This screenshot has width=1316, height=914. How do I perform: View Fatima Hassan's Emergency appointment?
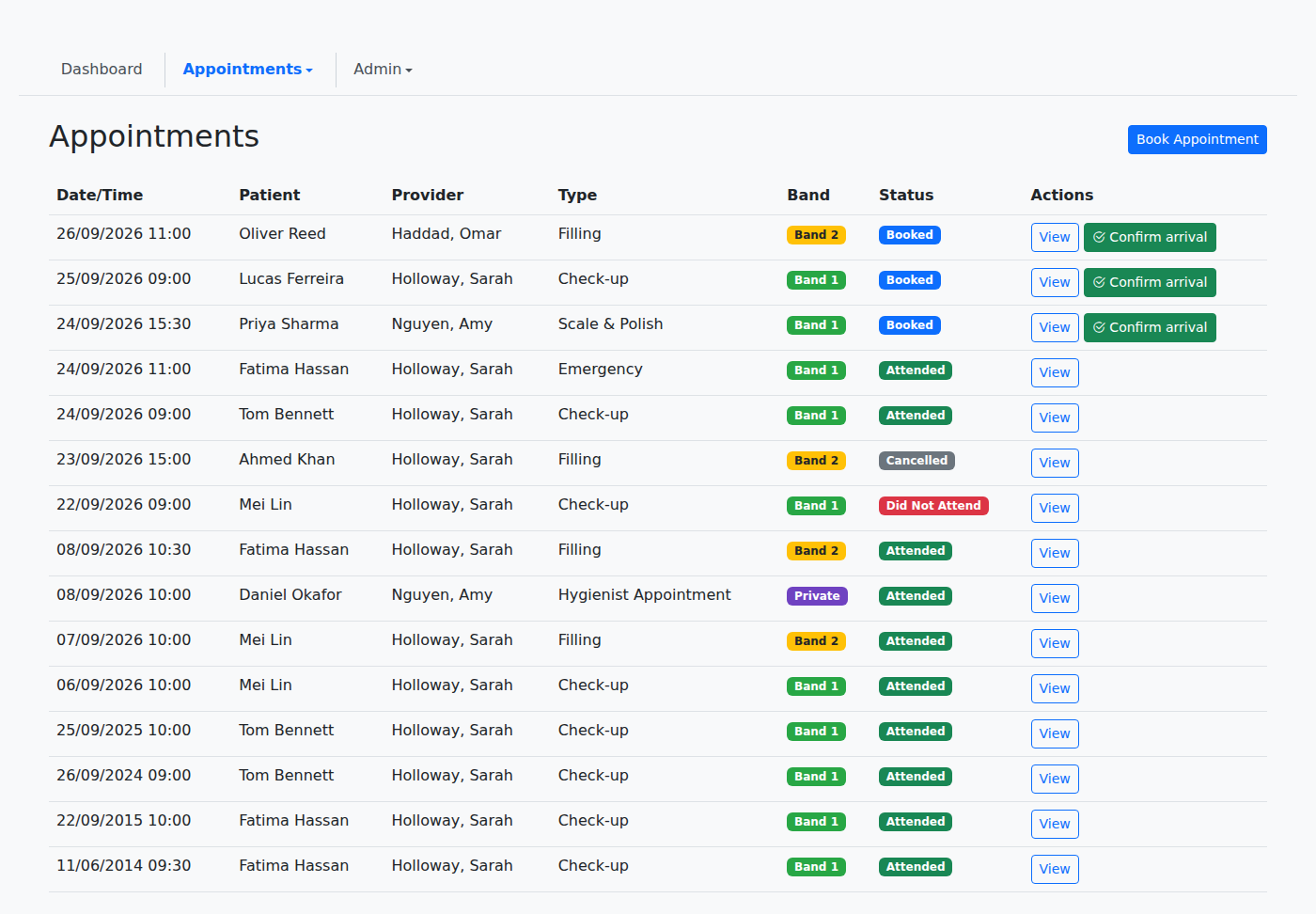(x=1055, y=372)
